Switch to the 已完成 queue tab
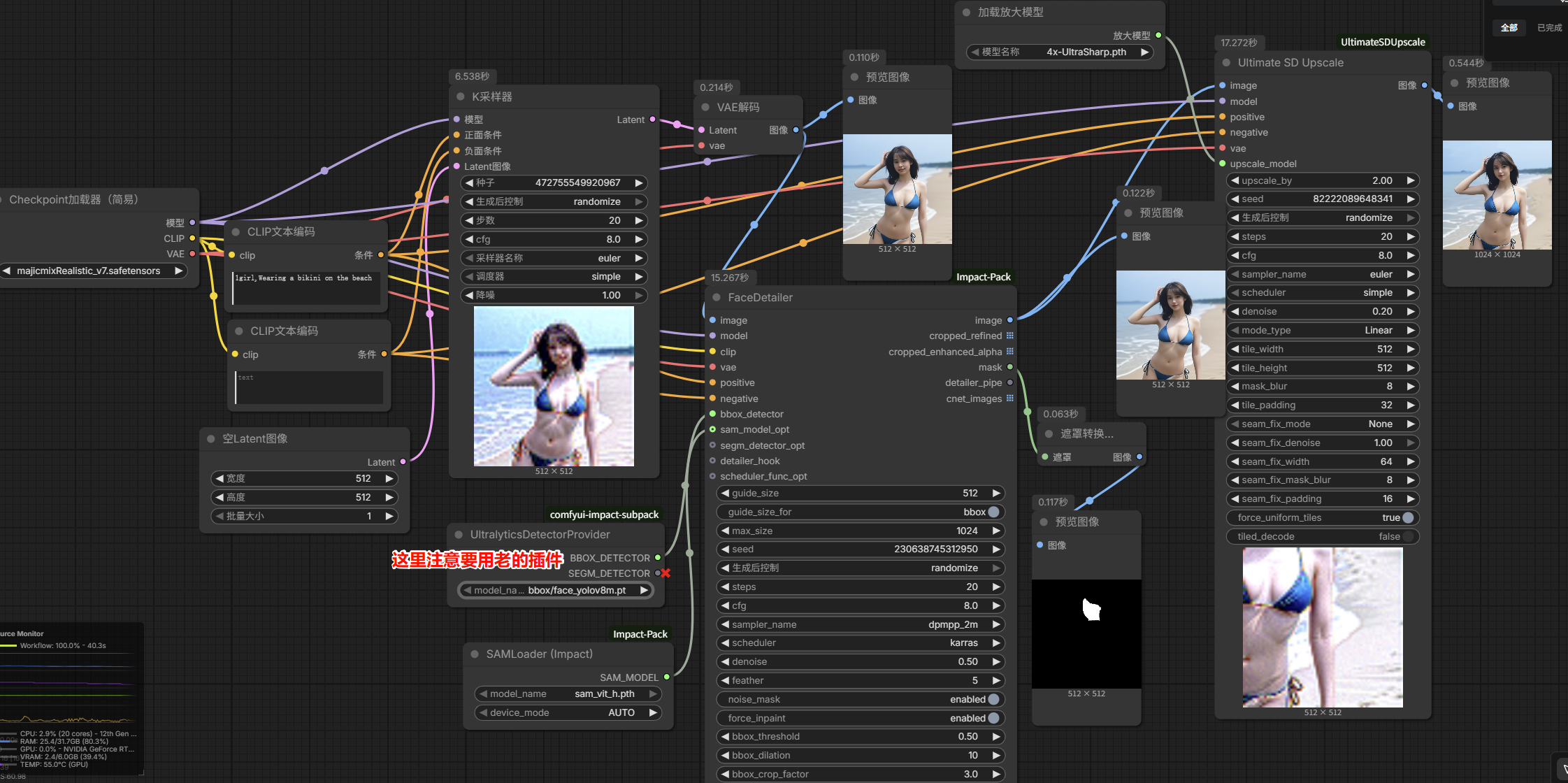Image resolution: width=1568 pixels, height=783 pixels. (1549, 27)
